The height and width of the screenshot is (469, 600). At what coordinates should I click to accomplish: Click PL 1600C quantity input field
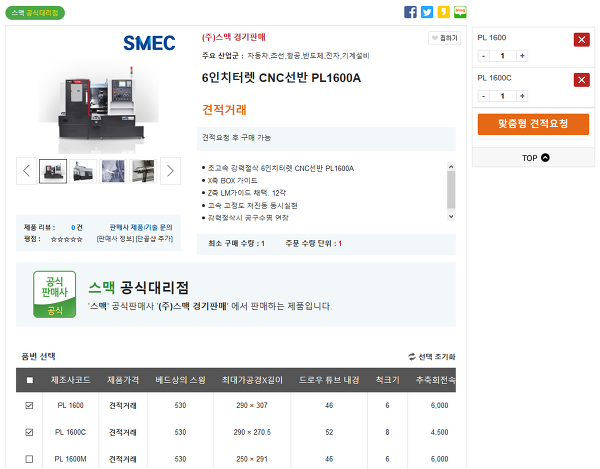pyautogui.click(x=503, y=96)
